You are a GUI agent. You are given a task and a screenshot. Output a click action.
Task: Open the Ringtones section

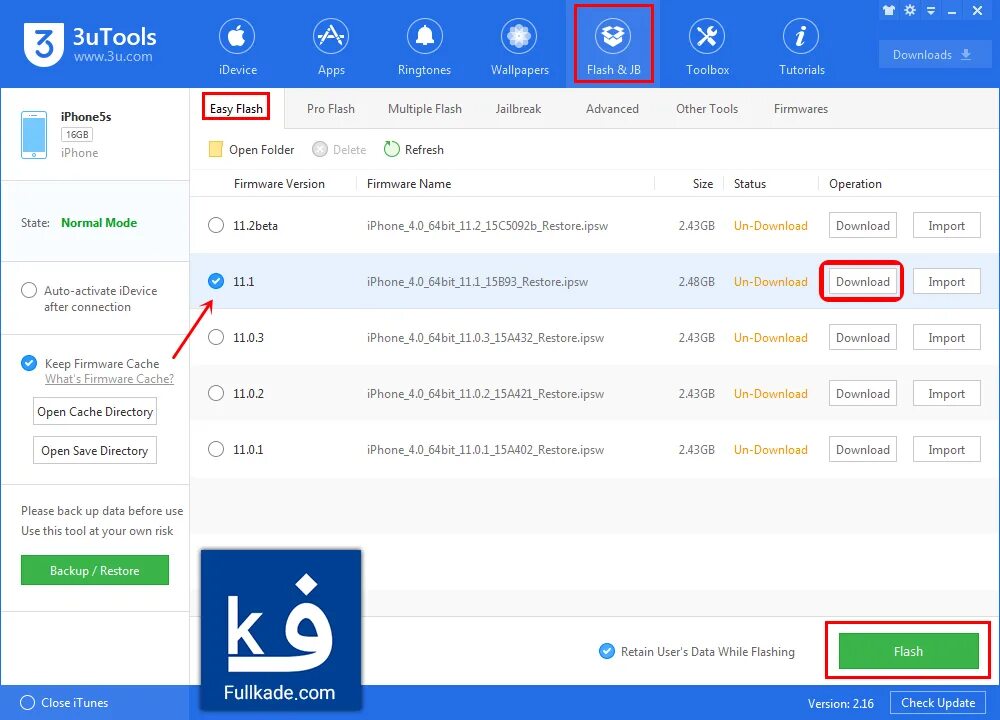point(424,47)
